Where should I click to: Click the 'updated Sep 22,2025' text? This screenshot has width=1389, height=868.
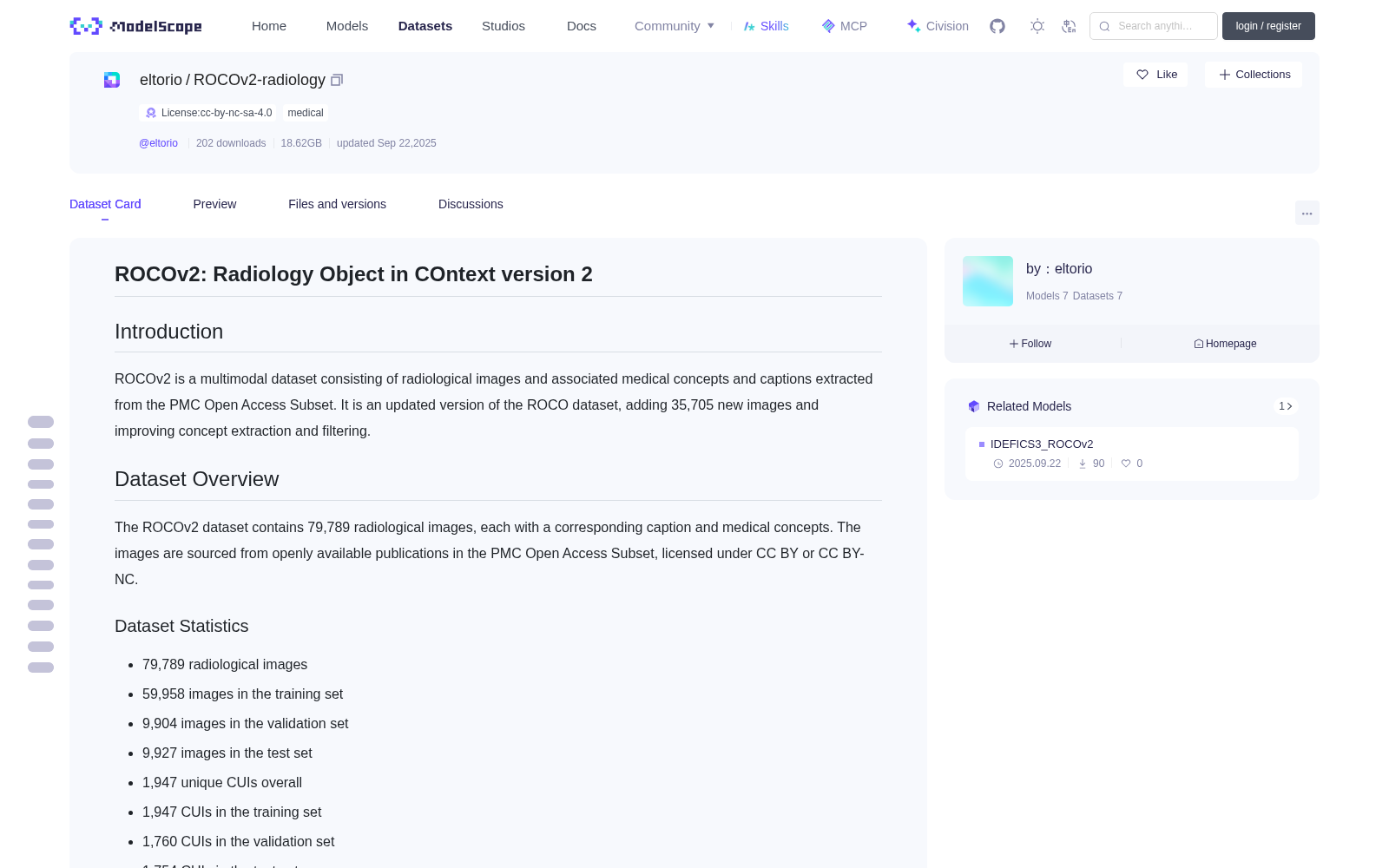(x=386, y=143)
